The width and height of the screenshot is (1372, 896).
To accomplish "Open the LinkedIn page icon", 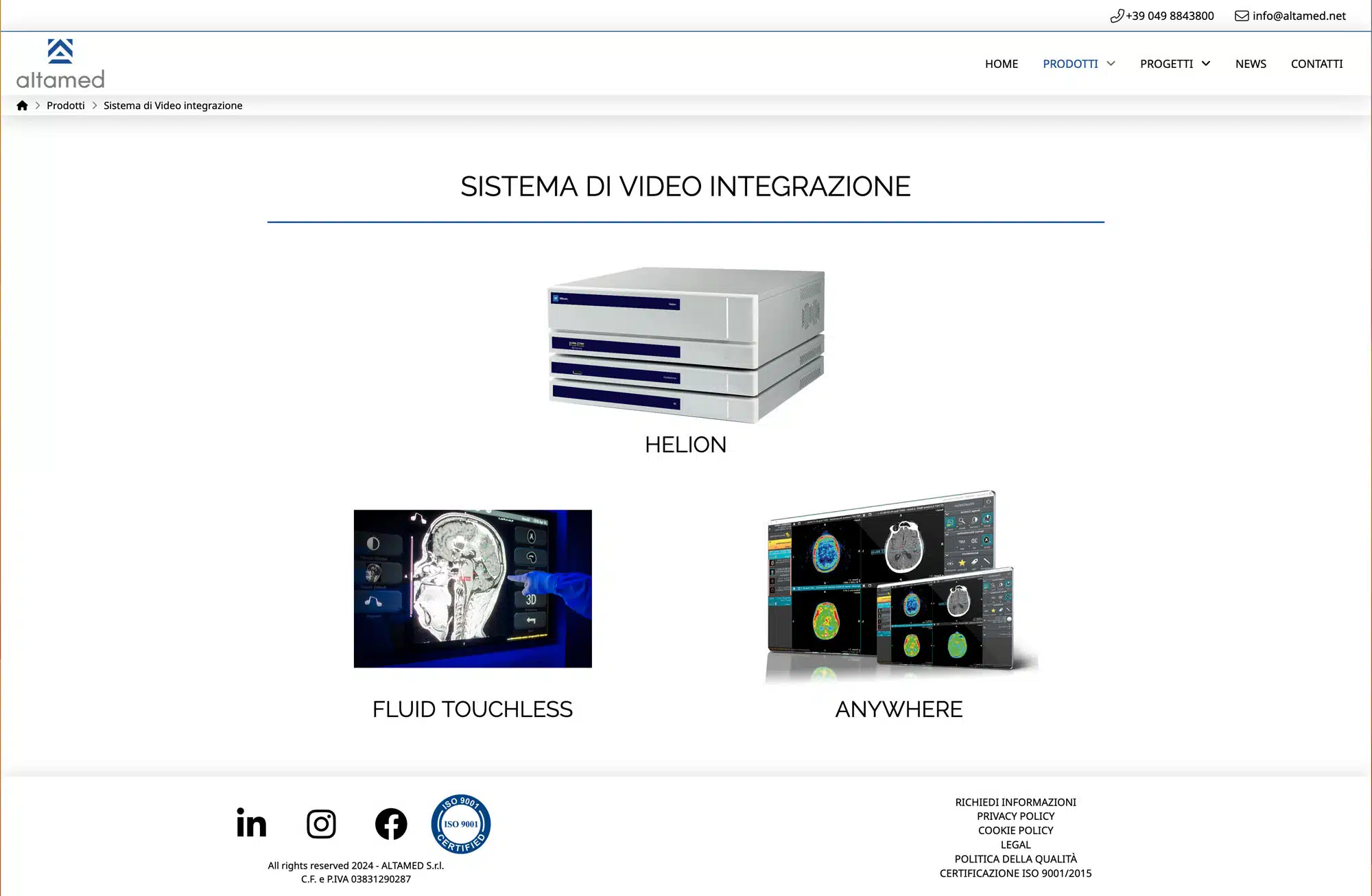I will [251, 823].
